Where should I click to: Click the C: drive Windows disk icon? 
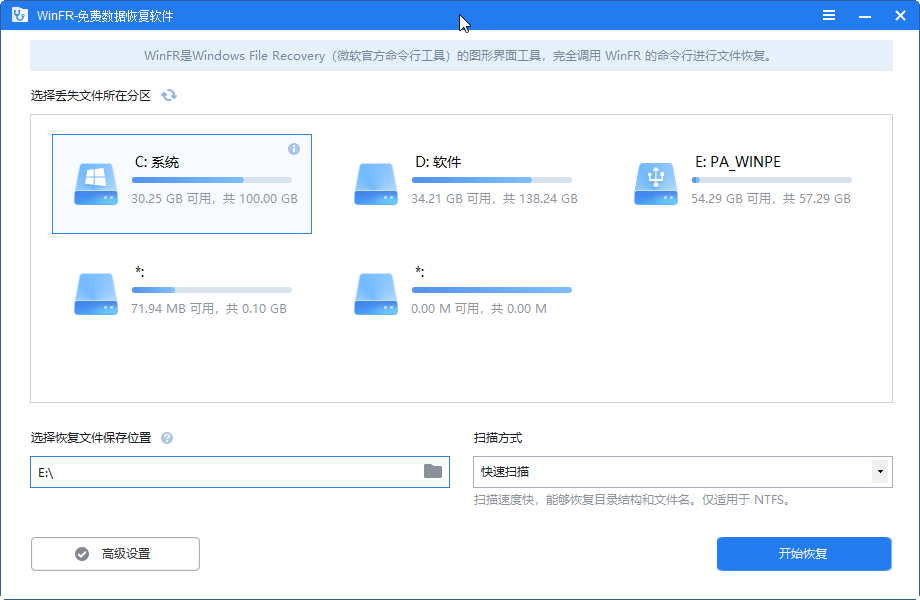[96, 184]
